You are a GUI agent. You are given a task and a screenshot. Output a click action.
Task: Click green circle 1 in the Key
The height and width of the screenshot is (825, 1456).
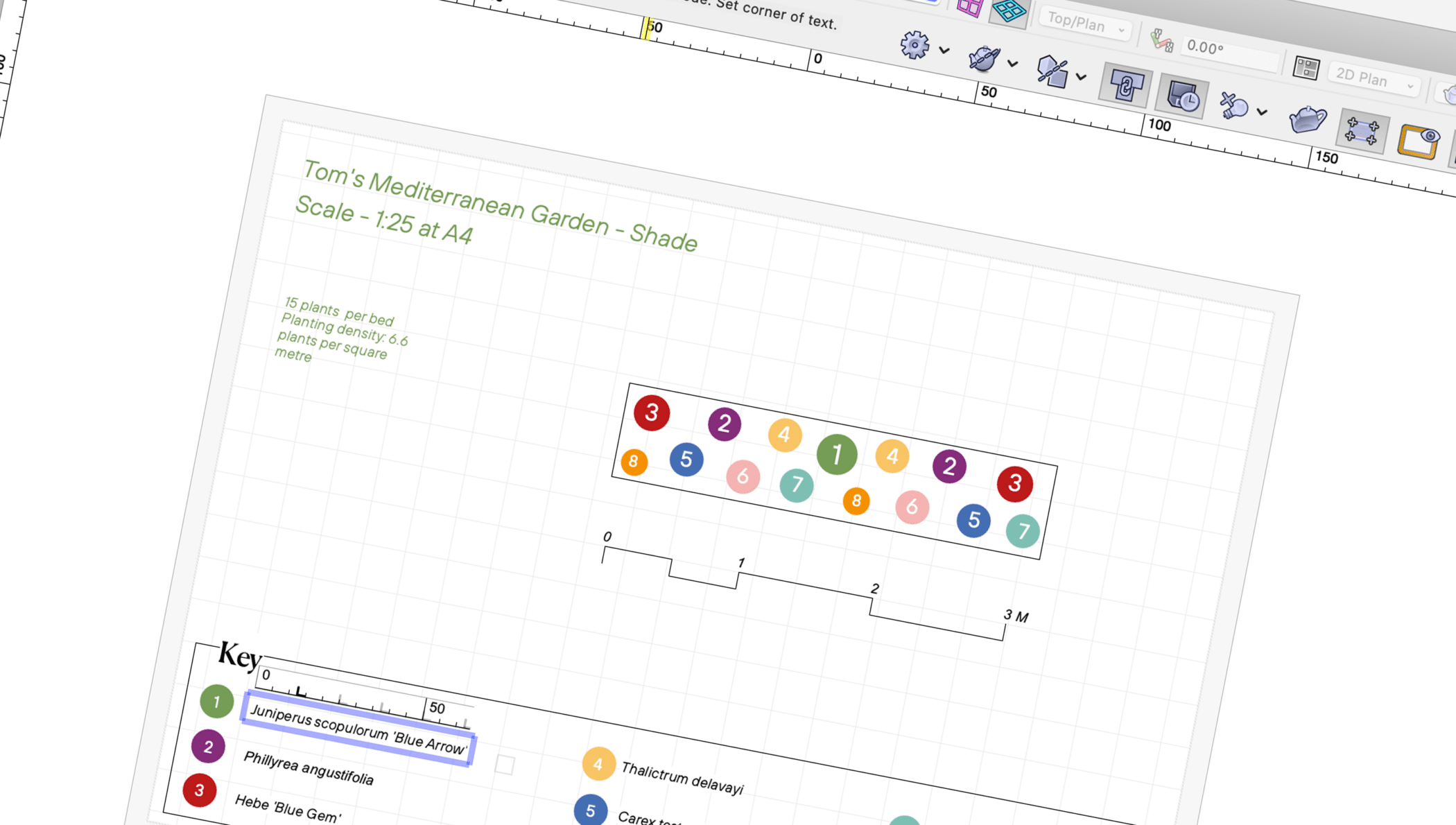(216, 701)
